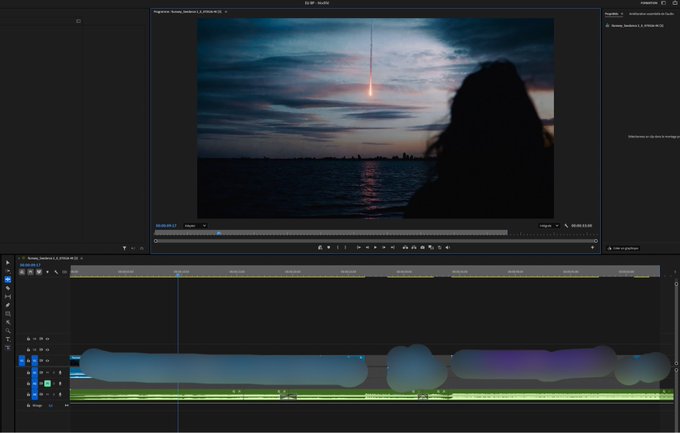Click the export share icon at top right

pyautogui.click(x=676, y=3)
